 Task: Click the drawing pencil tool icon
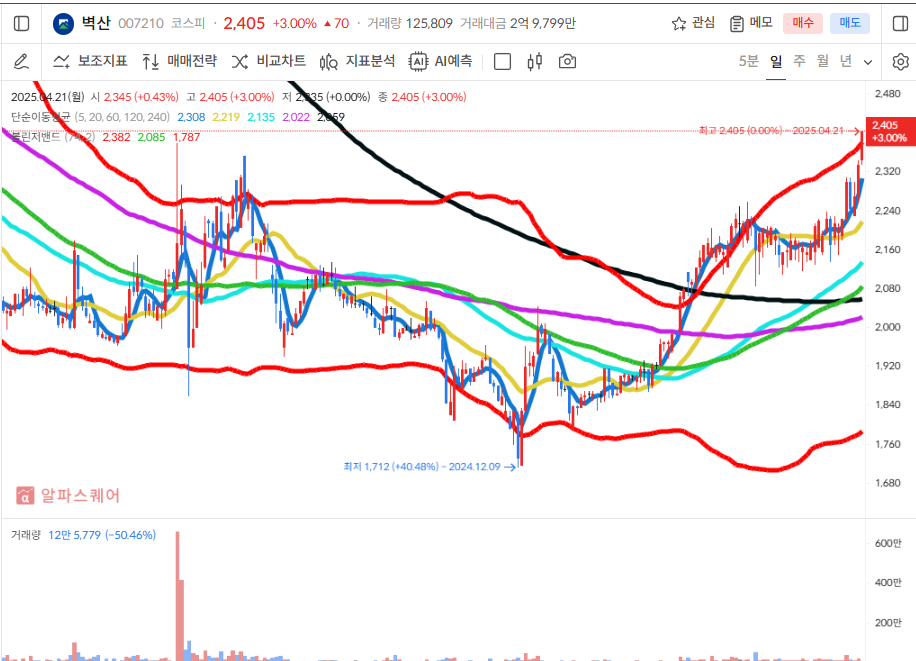[21, 62]
